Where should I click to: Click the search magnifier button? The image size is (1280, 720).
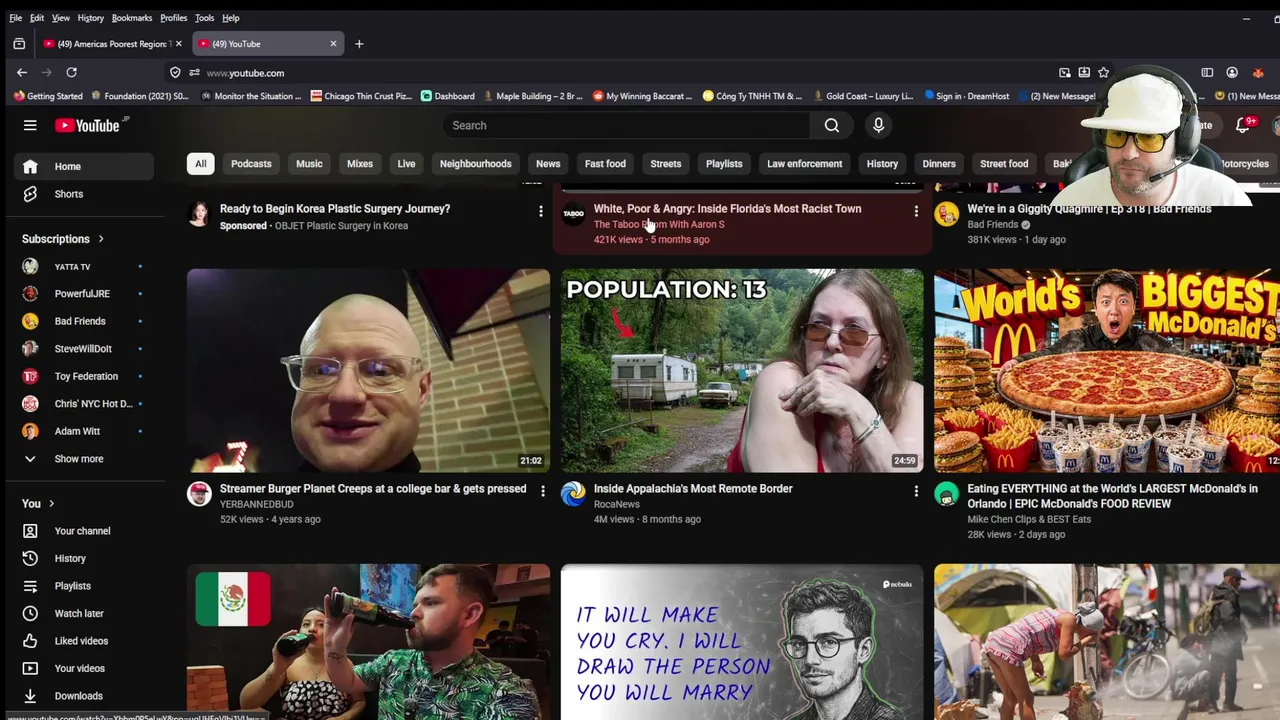coord(831,125)
